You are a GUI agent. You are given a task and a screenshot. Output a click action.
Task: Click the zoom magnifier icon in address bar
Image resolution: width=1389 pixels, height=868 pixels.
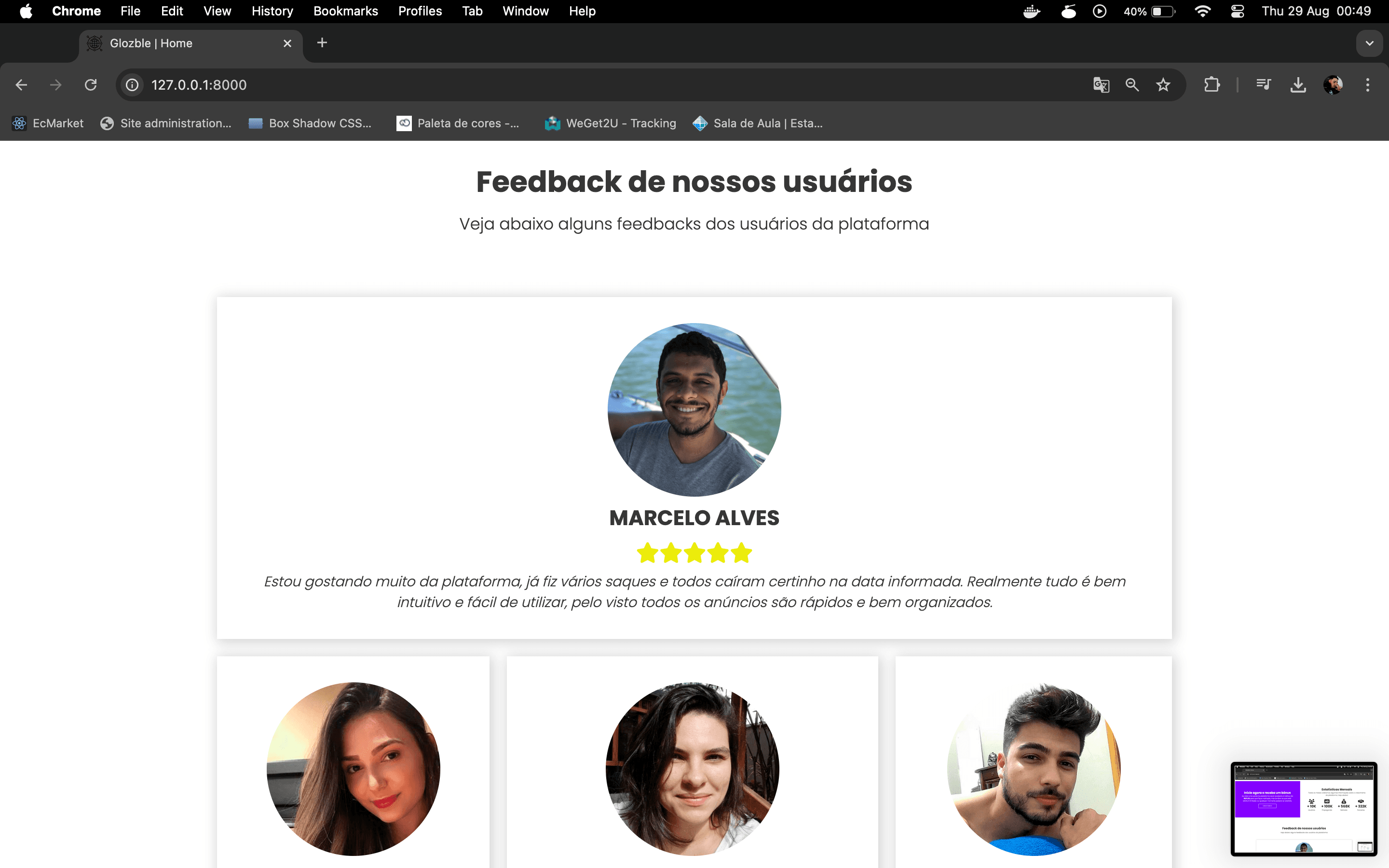point(1132,85)
